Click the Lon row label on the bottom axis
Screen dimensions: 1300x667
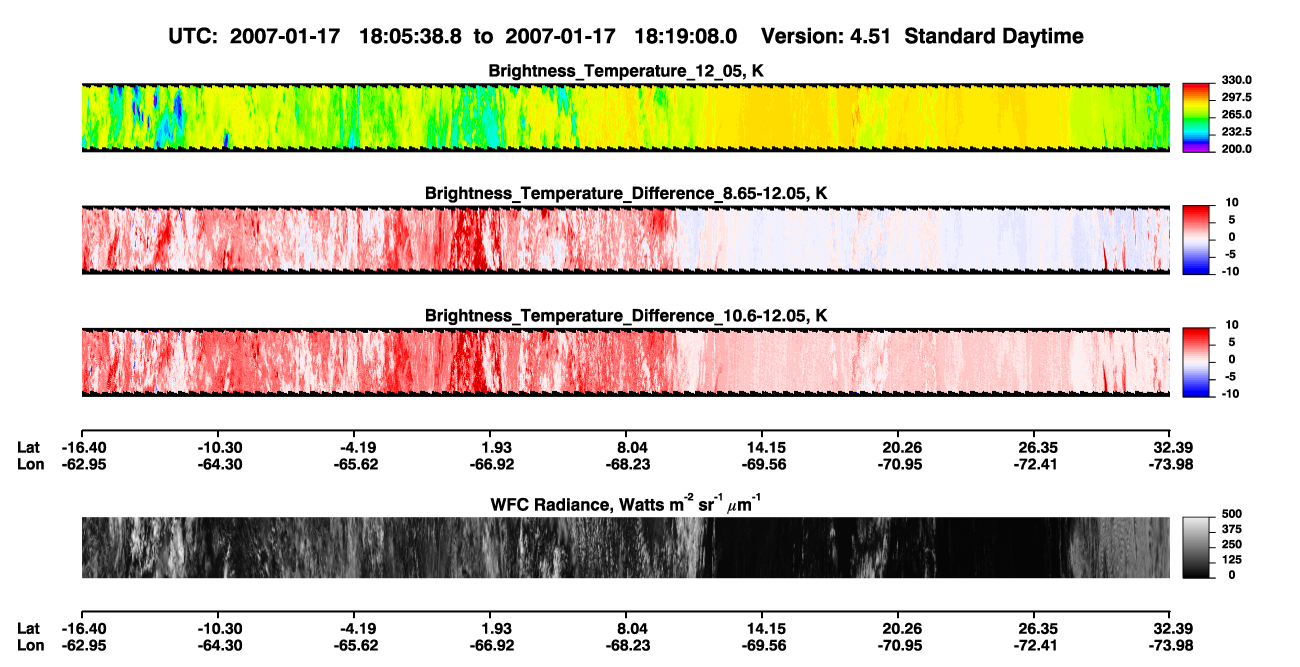click(x=29, y=645)
